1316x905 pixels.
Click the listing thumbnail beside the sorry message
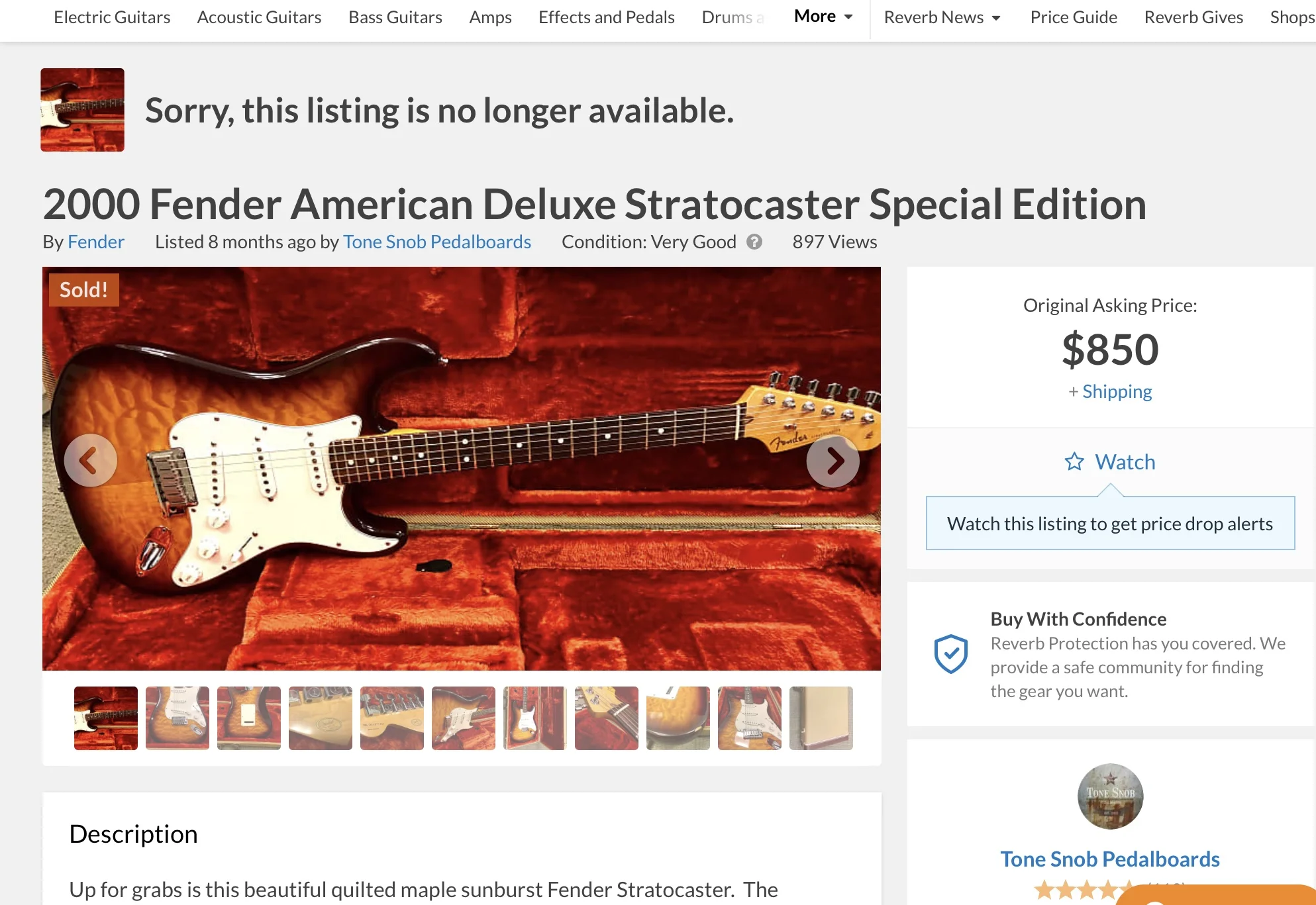pos(82,110)
